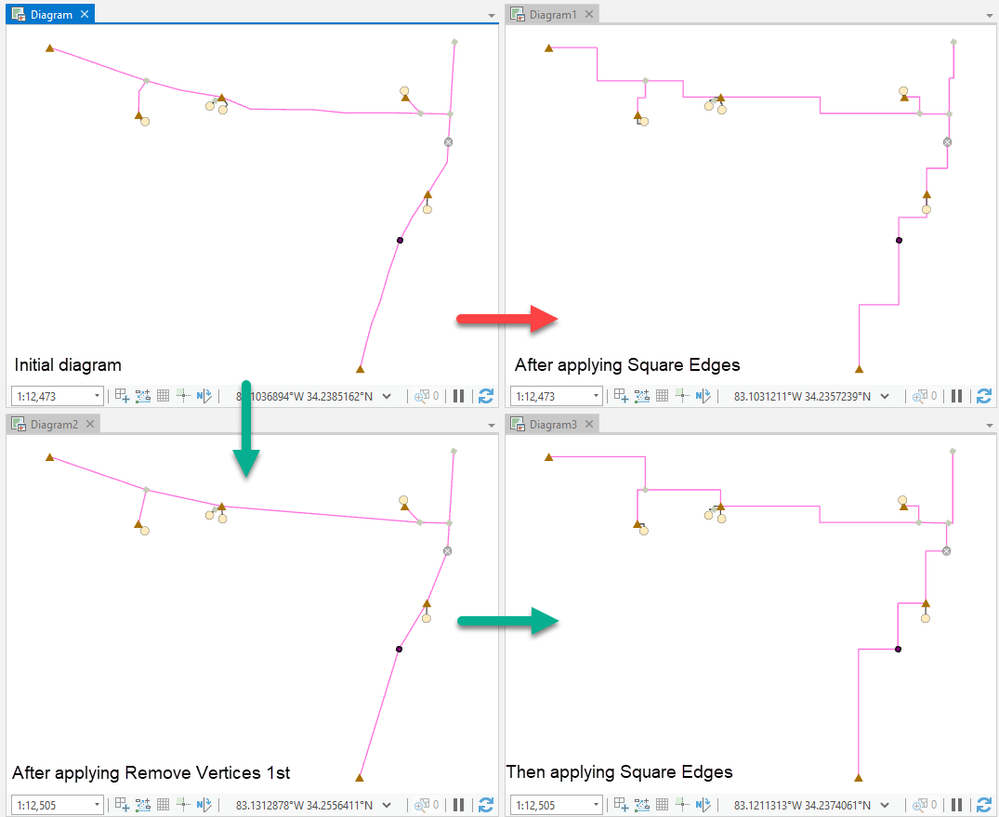Click the constraints crosshair icon in Diagram3 view
This screenshot has width=999, height=817.
[x=682, y=804]
